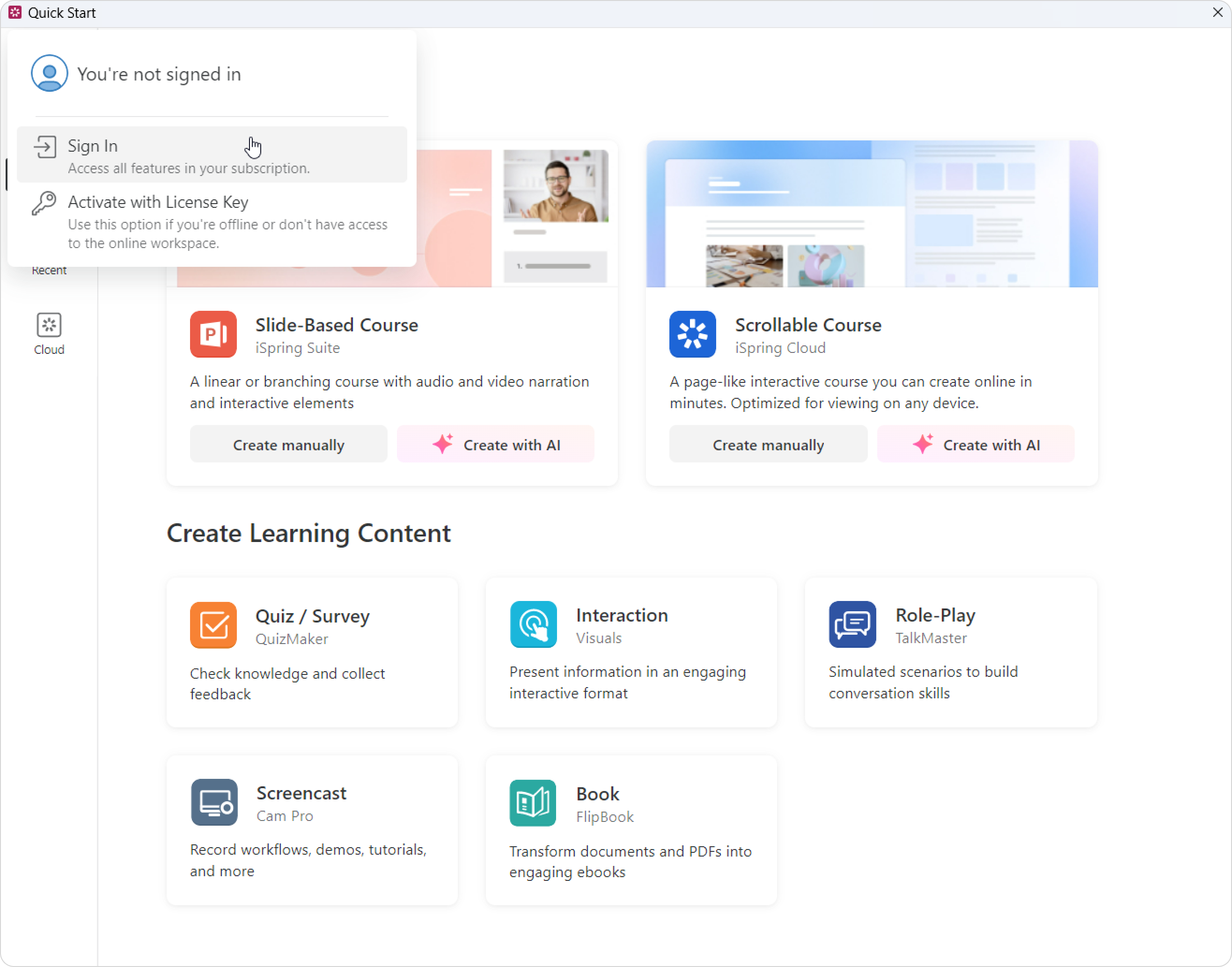Open the Recent sidebar tab

(x=49, y=270)
